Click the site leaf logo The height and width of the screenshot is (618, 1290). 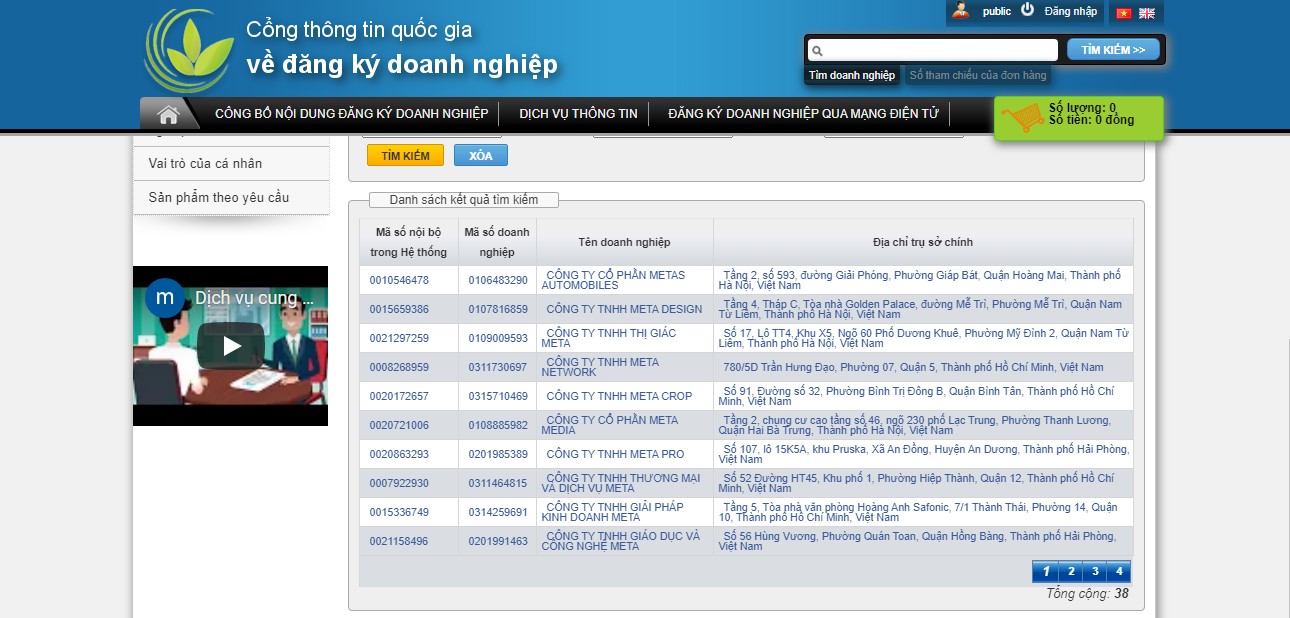188,52
